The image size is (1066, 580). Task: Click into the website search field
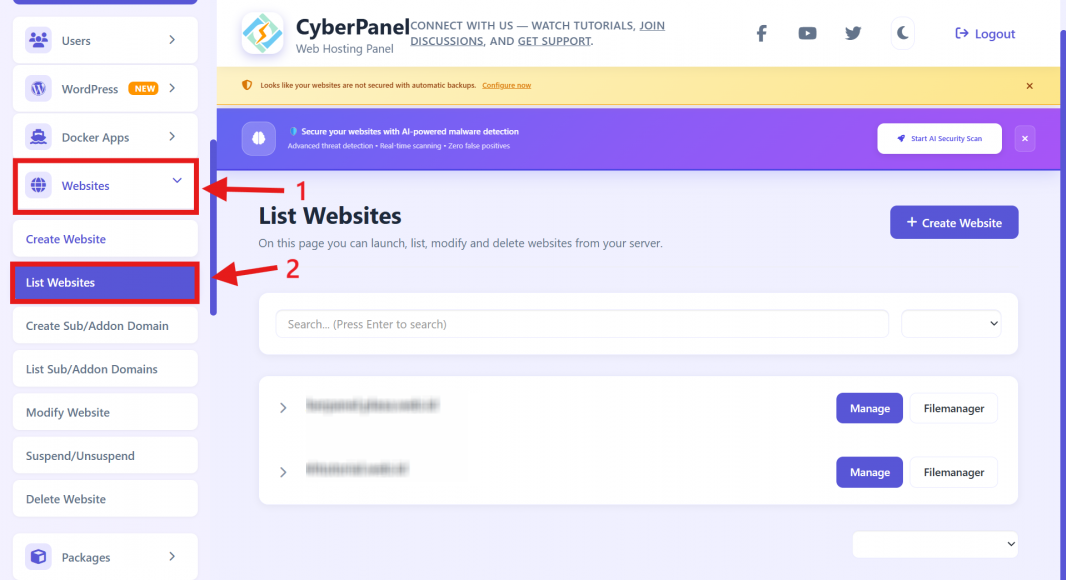(582, 324)
